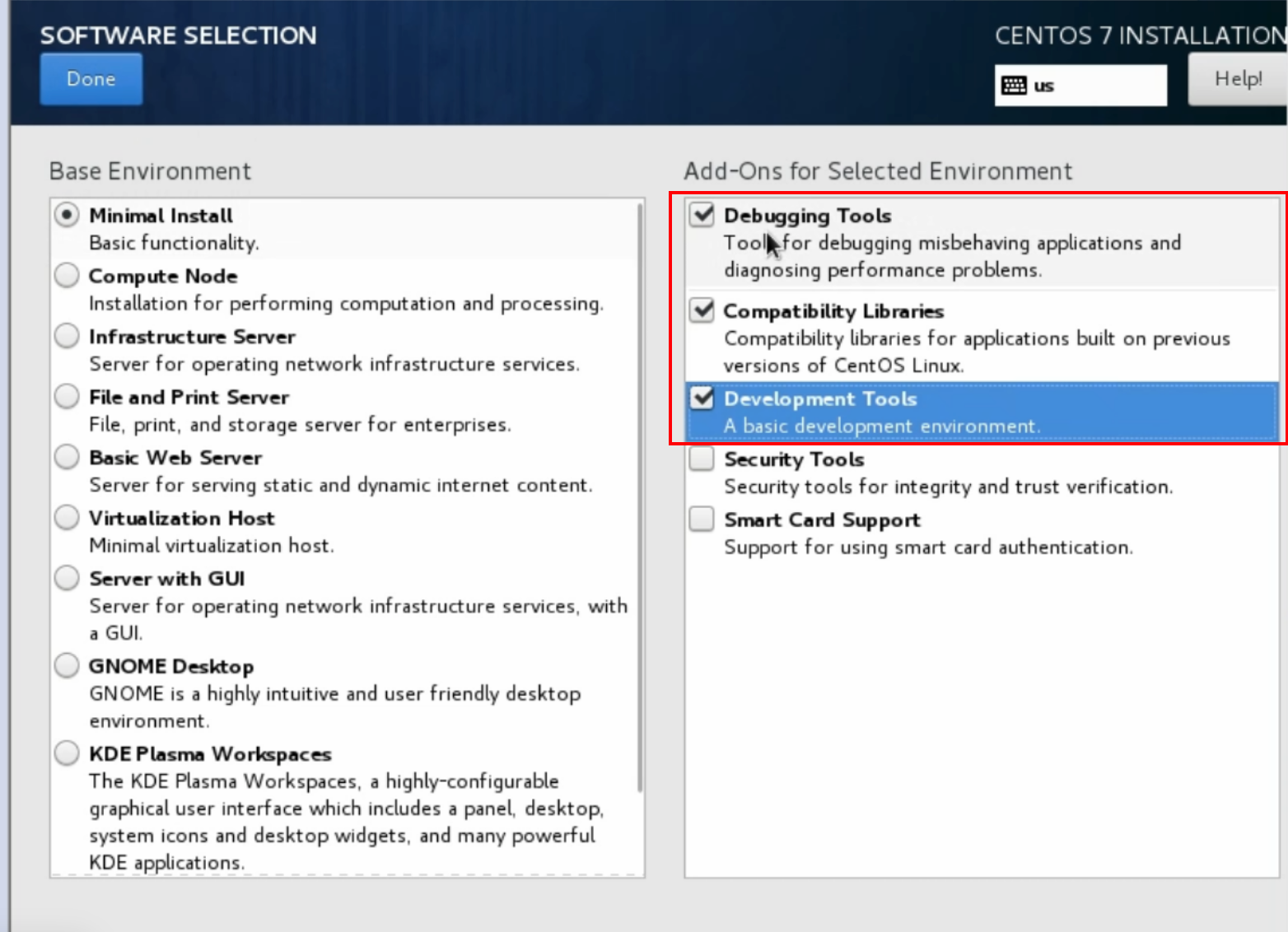Enable the Smart Card Support checkbox
Screen dimensions: 1288x932
702,519
